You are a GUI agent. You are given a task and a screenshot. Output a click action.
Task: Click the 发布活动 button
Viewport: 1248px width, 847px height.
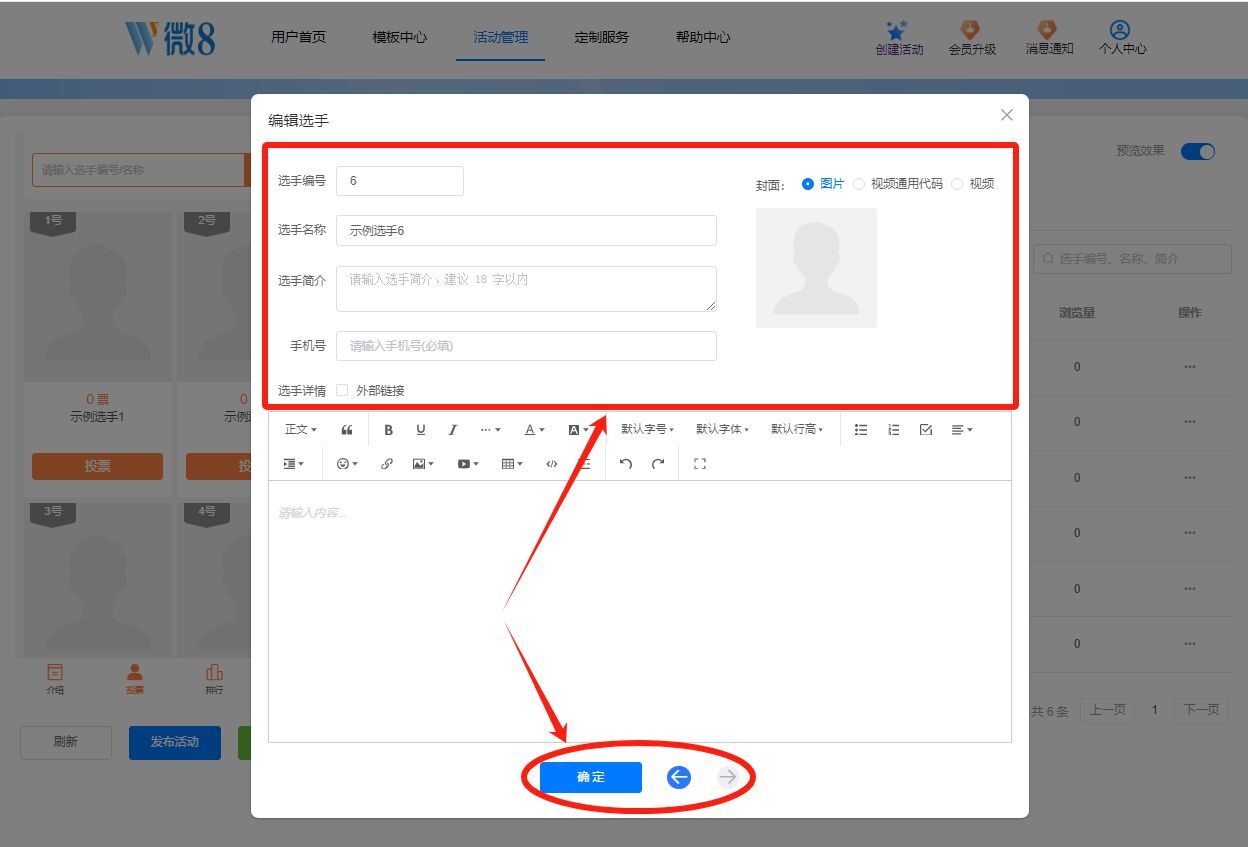point(175,742)
